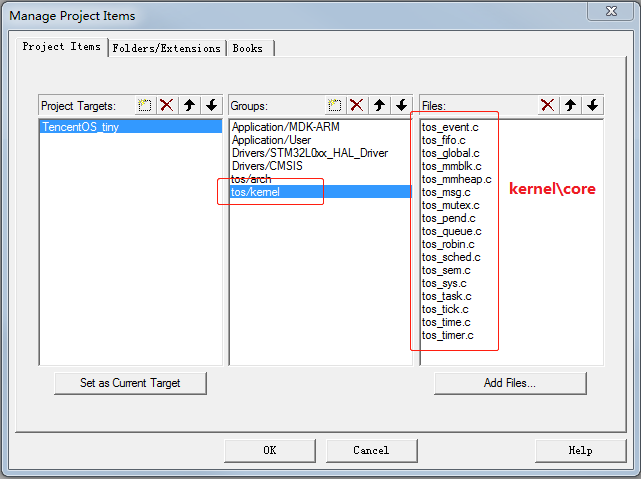
Task: Select Drivers/CMSIS in Groups list
Action: point(262,166)
